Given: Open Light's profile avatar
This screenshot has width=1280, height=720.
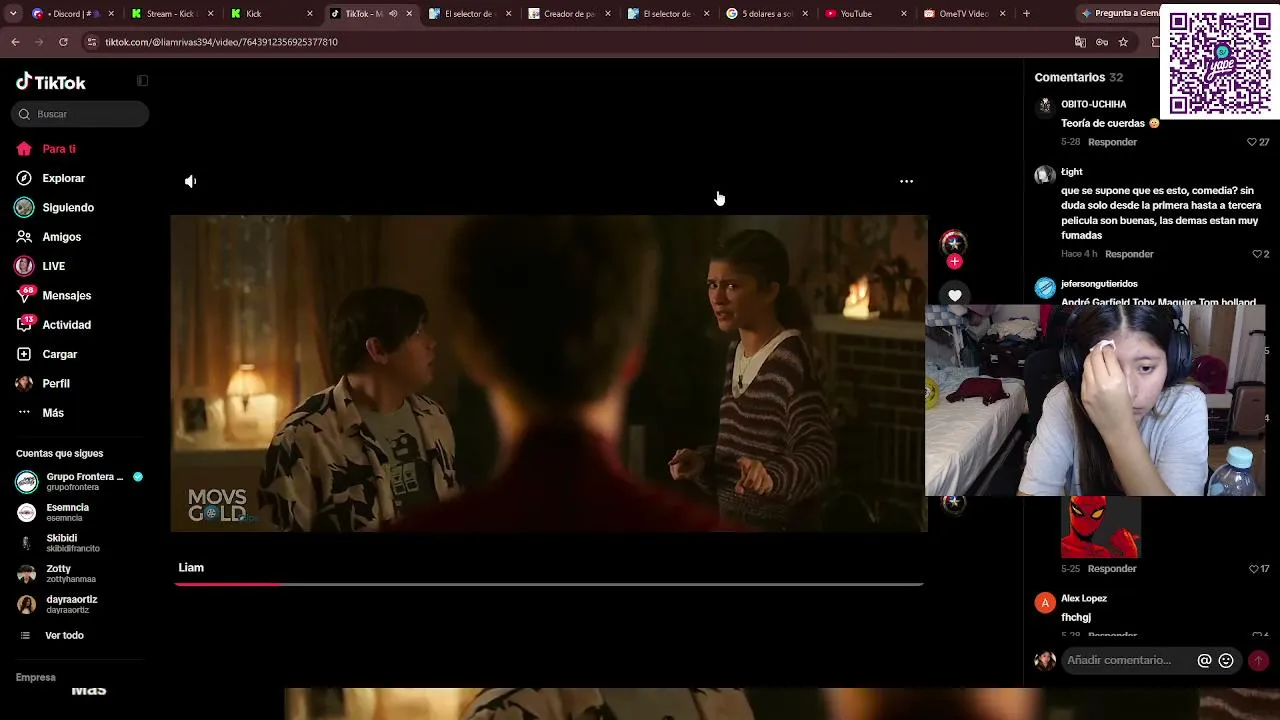Looking at the screenshot, I should pyautogui.click(x=1045, y=175).
